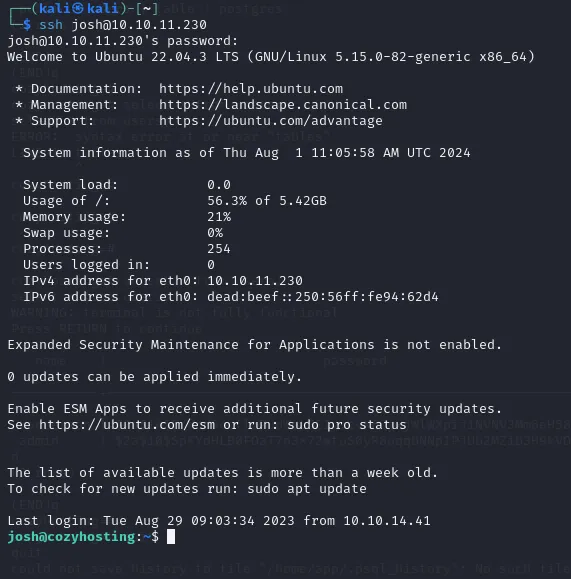Screen dimensions: 571x579
Task: Click the help.ubuntu.com documentation URL
Action: pos(251,89)
